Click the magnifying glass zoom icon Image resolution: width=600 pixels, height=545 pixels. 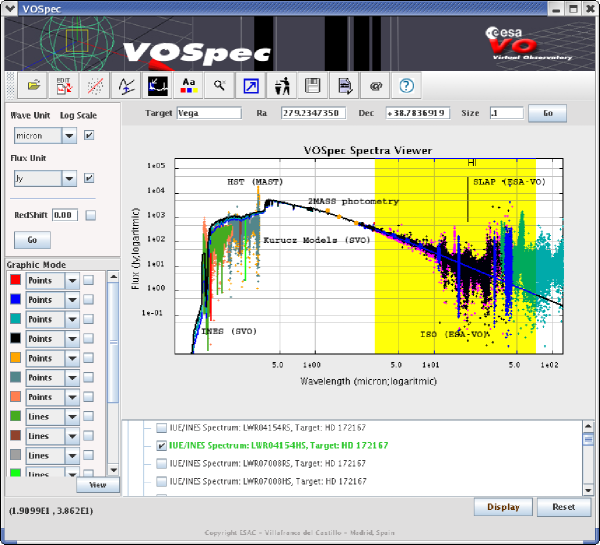pyautogui.click(x=218, y=85)
